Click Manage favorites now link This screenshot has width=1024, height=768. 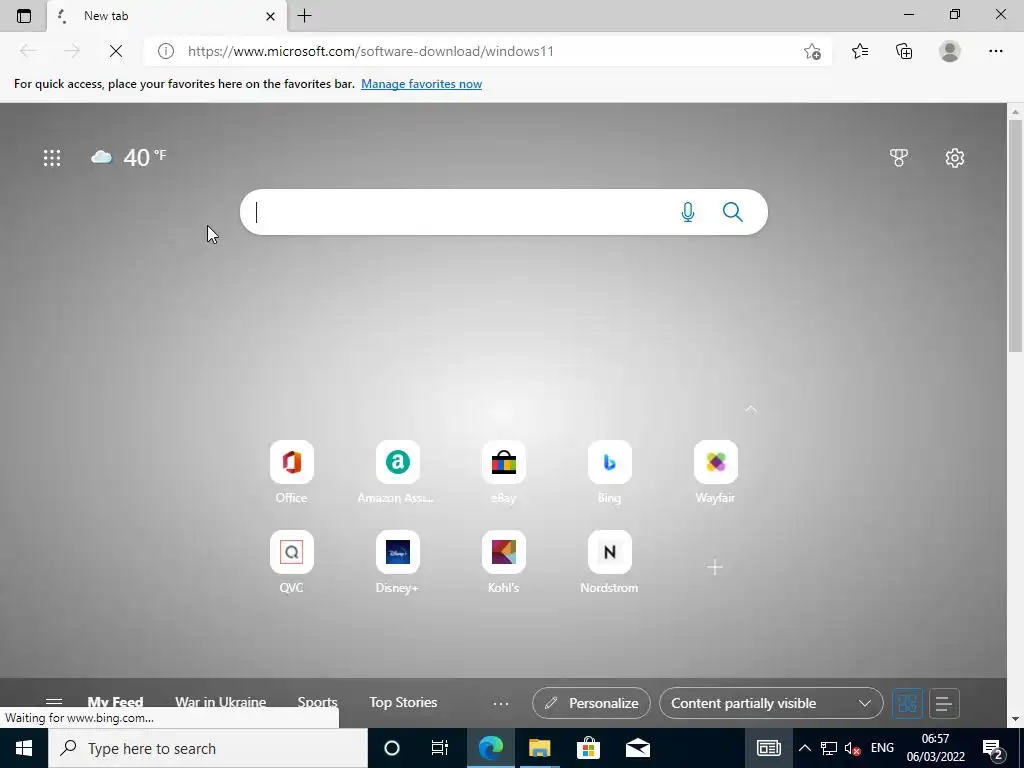pos(421,84)
